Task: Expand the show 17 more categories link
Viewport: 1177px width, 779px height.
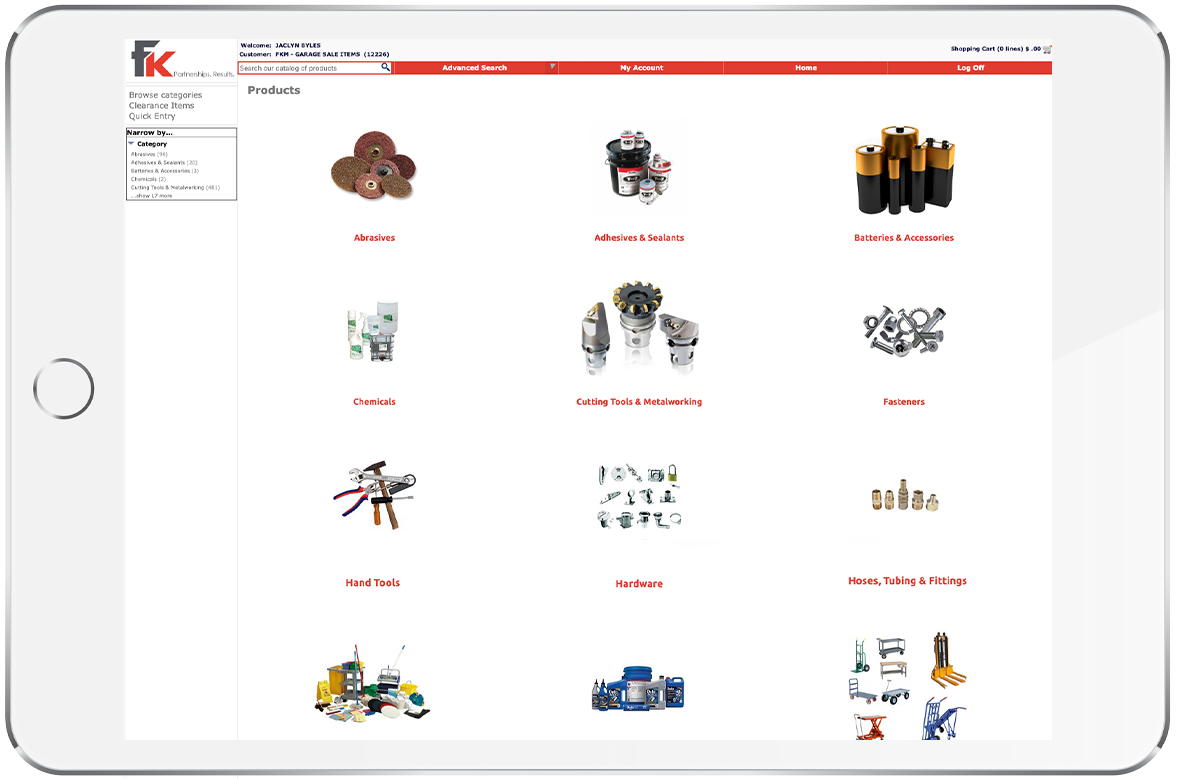Action: (x=153, y=196)
